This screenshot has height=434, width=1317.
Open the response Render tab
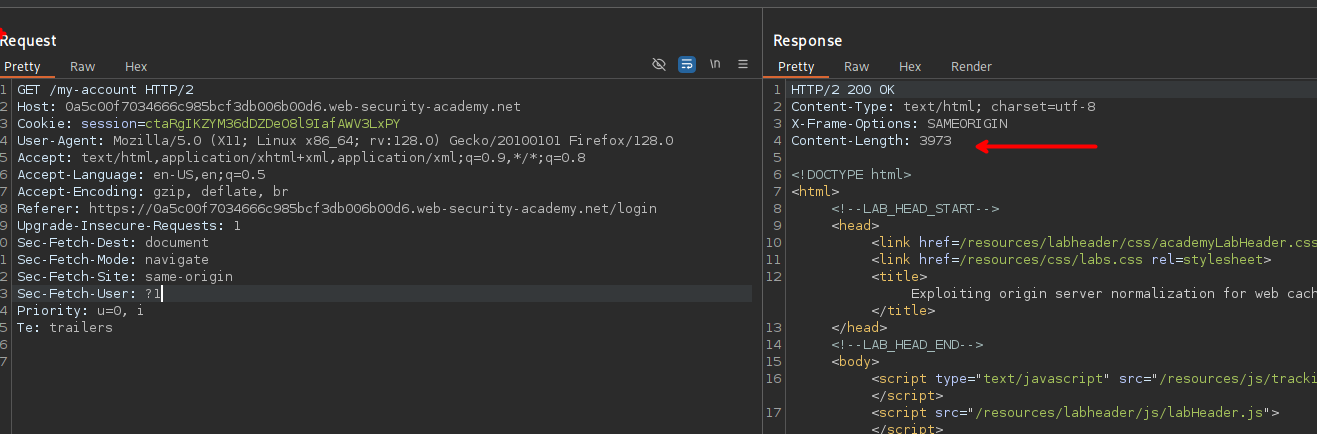(971, 67)
